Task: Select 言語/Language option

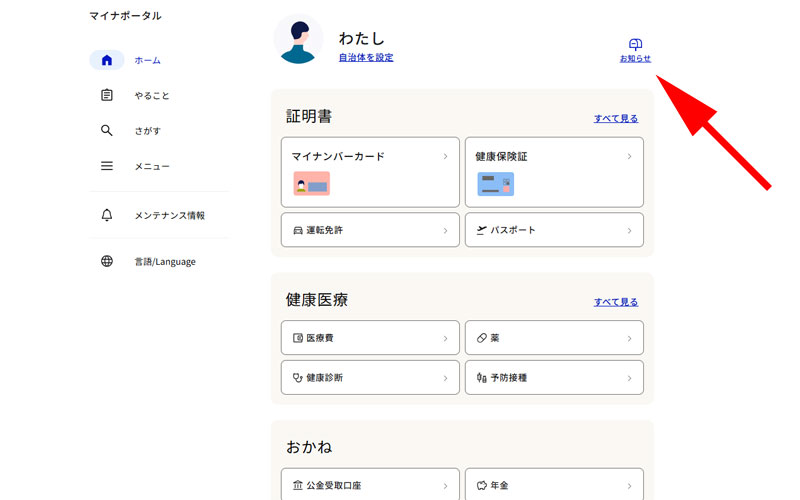Action: click(165, 262)
